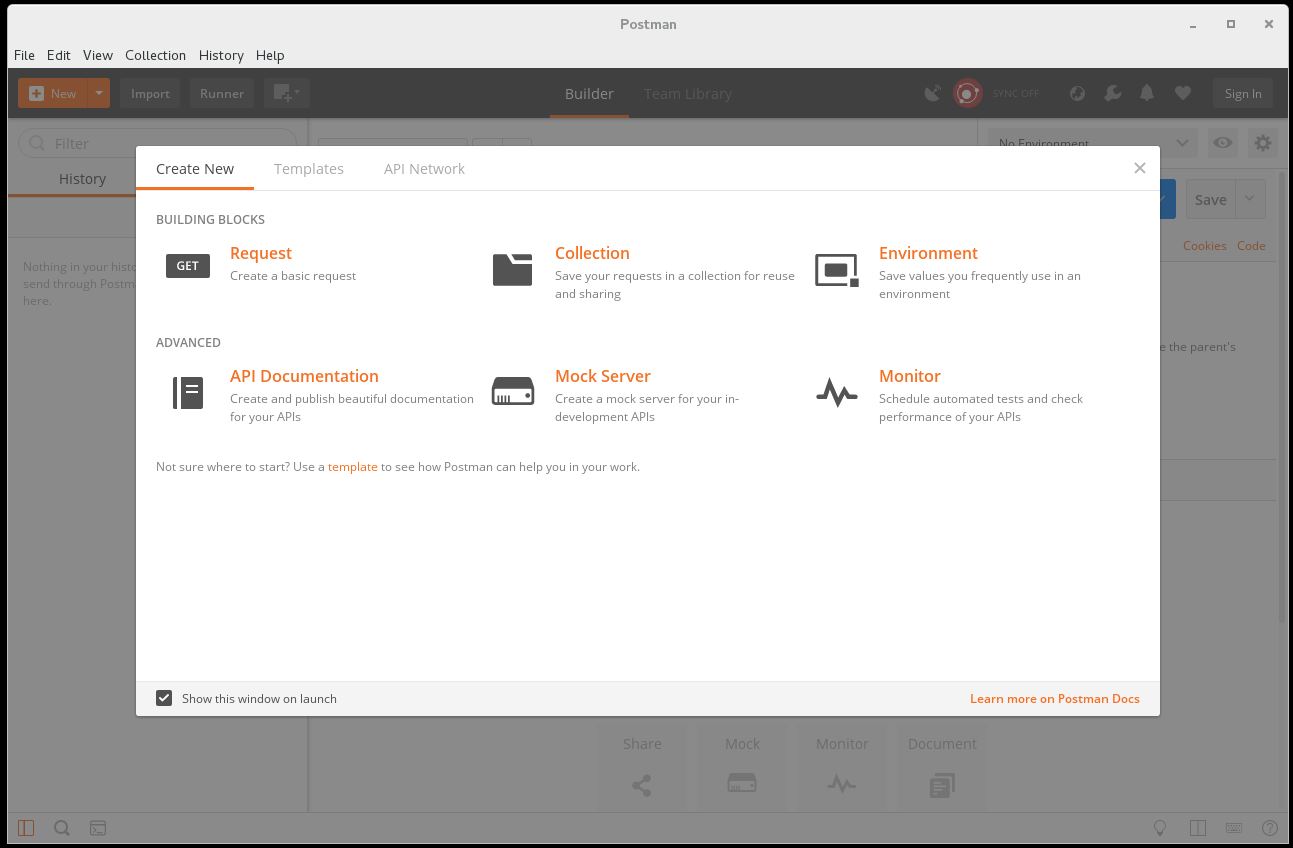Toggle the sidebar icon in status bar
This screenshot has width=1293, height=848.
[x=26, y=828]
